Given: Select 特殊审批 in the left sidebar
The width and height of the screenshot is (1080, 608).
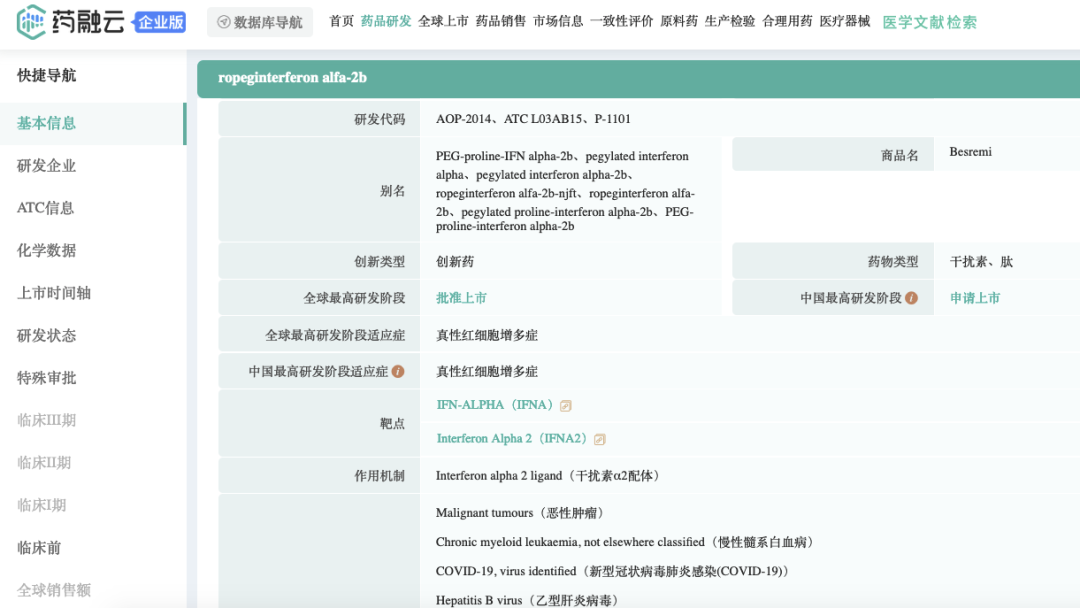Looking at the screenshot, I should pos(46,378).
